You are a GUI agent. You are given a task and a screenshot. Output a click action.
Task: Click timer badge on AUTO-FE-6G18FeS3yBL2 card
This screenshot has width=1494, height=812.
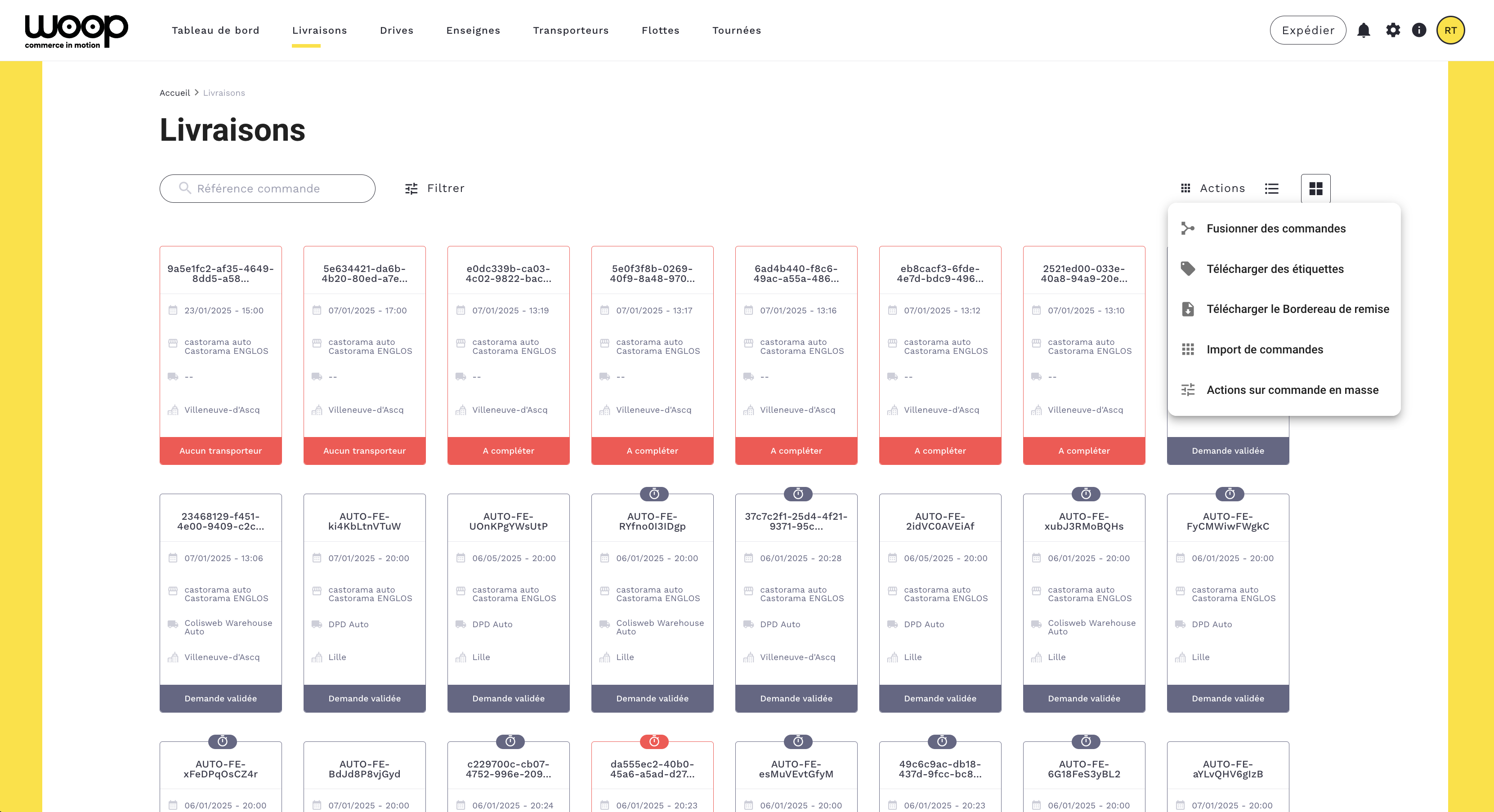coord(1086,741)
